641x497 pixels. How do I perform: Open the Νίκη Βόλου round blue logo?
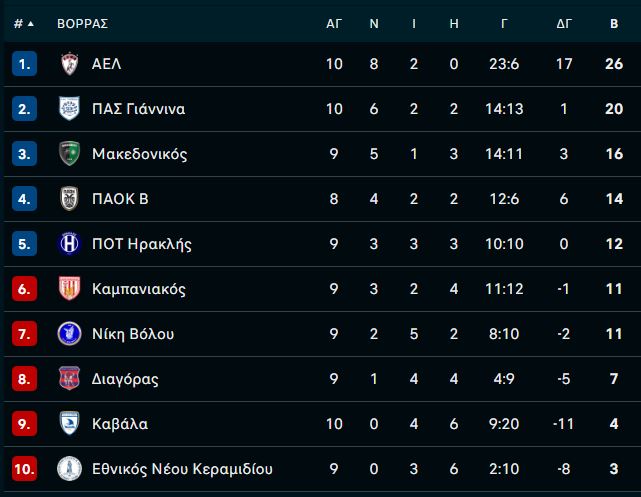tap(69, 334)
